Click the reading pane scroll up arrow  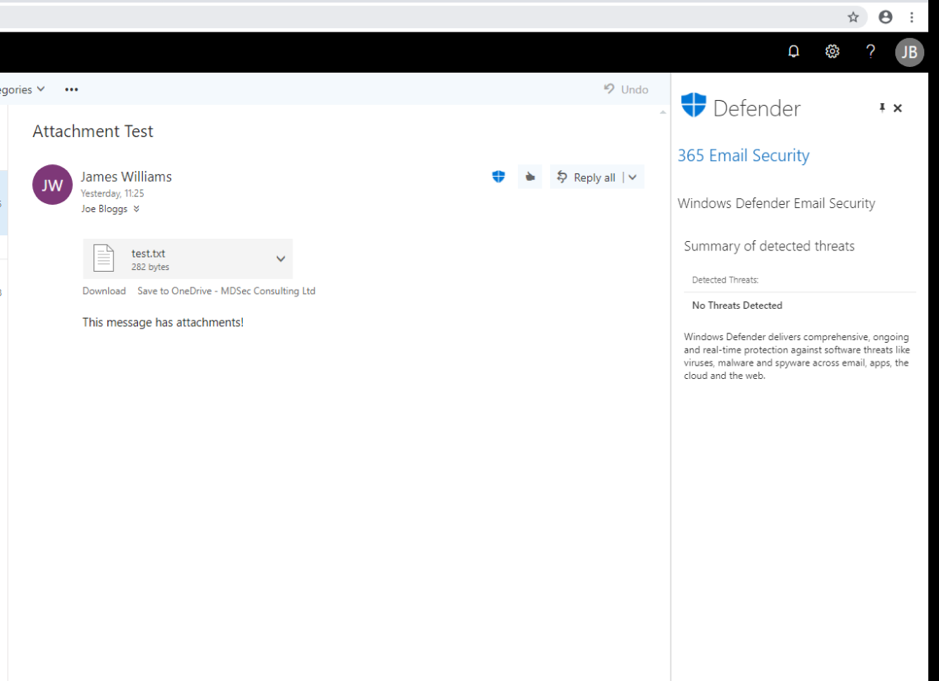[663, 112]
